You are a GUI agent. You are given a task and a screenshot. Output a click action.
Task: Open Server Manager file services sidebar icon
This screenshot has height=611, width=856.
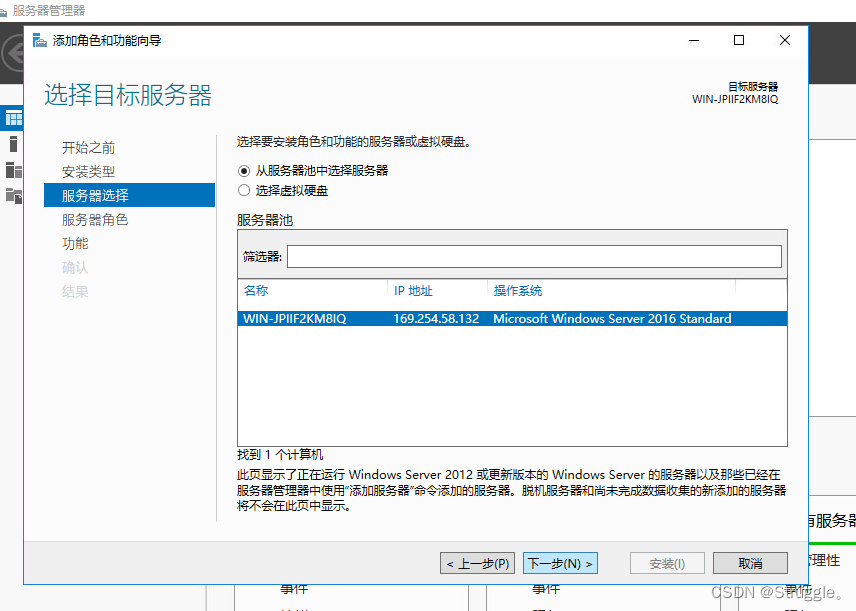[14, 195]
